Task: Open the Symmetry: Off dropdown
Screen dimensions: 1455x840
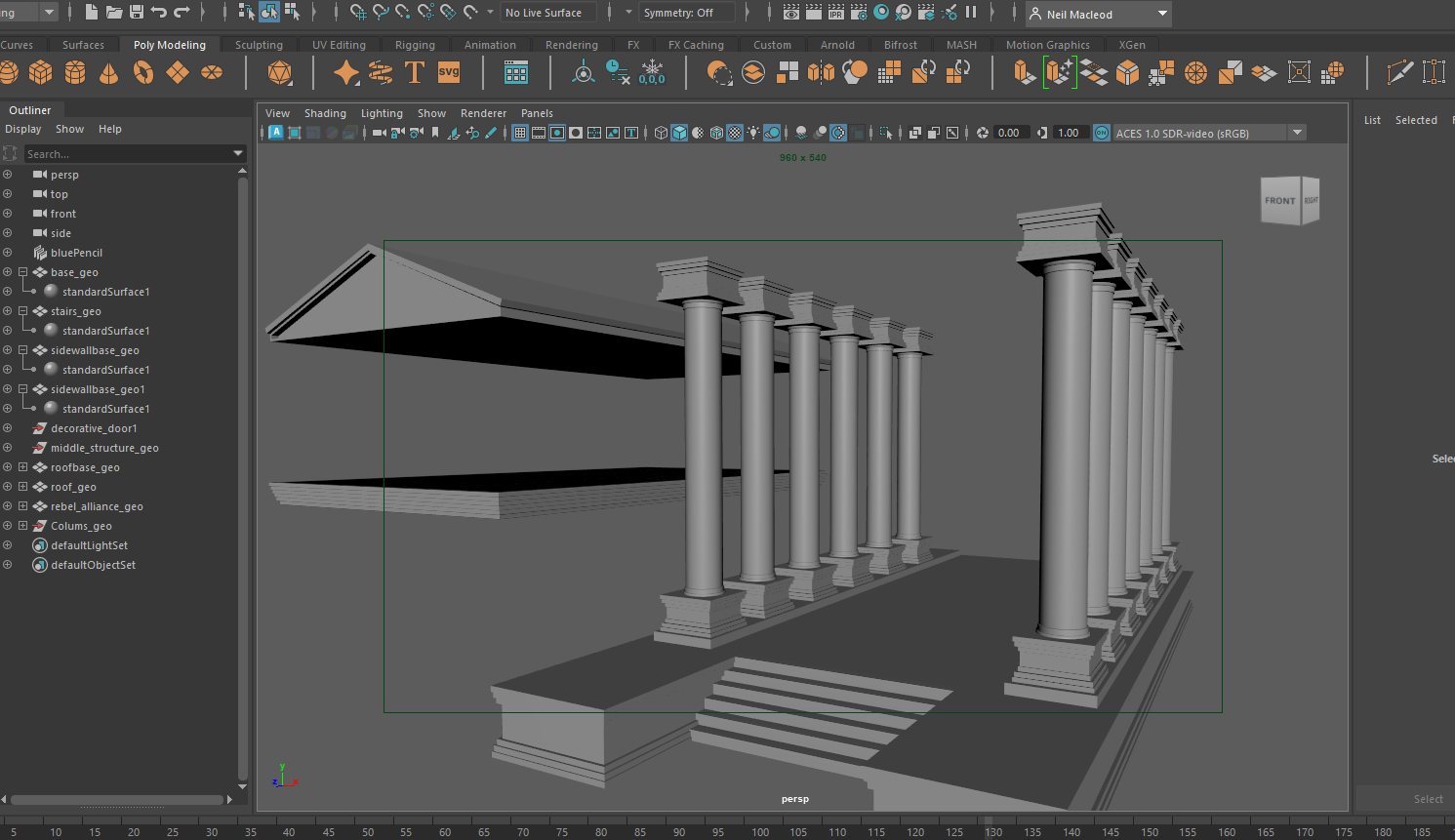Action: (x=687, y=13)
